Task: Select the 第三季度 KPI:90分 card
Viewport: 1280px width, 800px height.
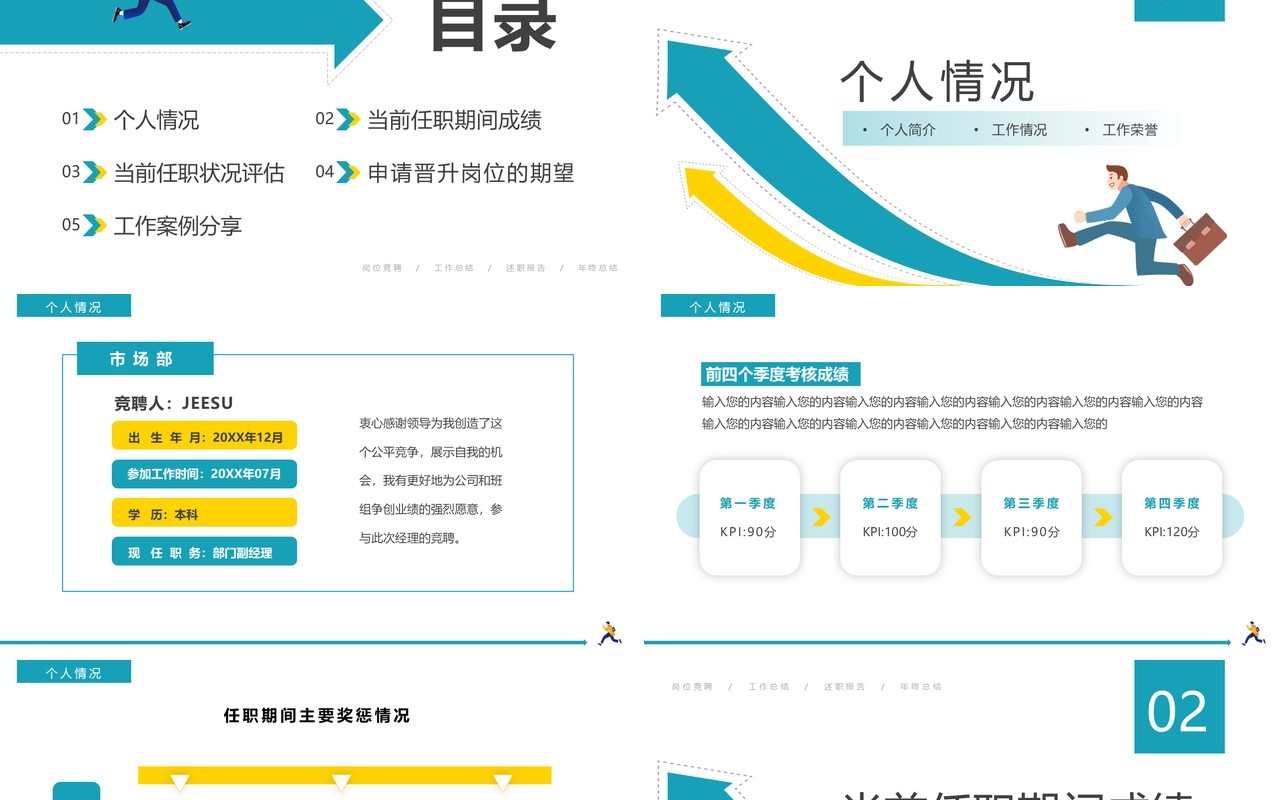Action: (1031, 517)
